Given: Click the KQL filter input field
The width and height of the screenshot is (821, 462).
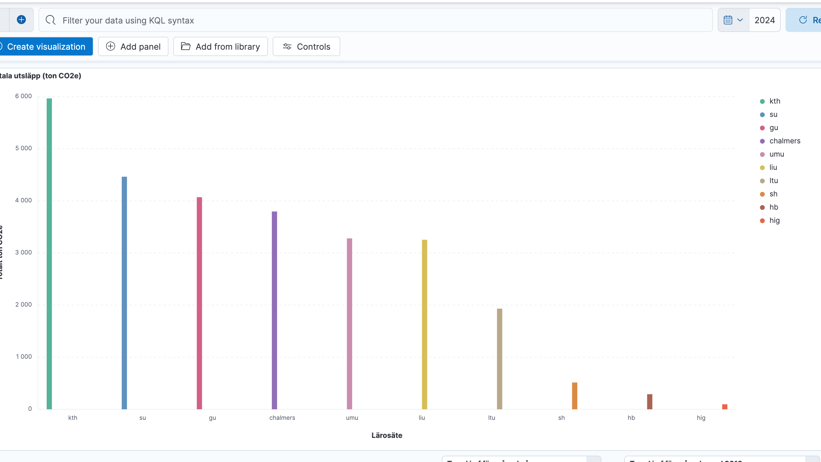Looking at the screenshot, I should [380, 20].
